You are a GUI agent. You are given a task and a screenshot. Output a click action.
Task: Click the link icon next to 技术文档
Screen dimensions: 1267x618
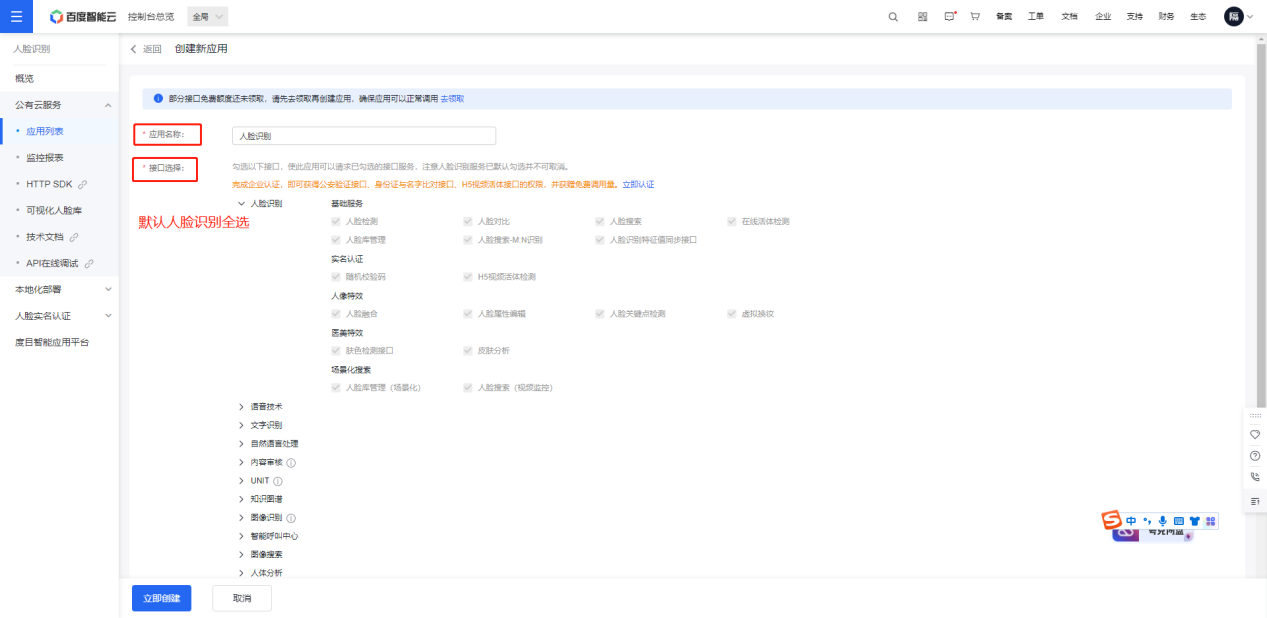click(x=74, y=237)
